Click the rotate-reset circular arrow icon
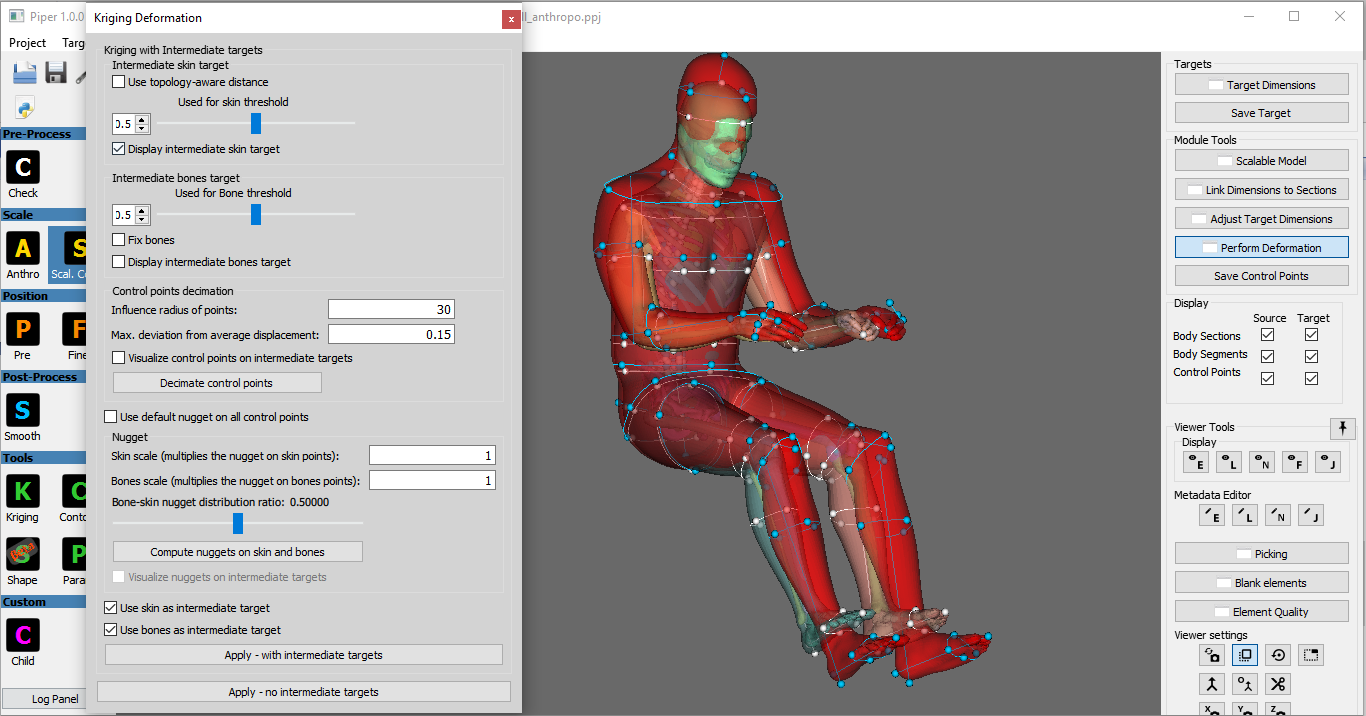1366x716 pixels. [1278, 655]
